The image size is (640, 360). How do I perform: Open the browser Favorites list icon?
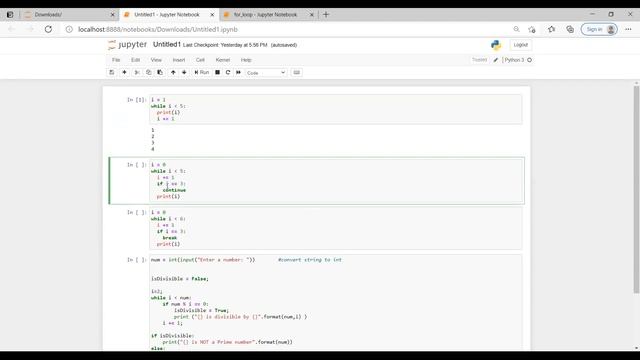551,29
